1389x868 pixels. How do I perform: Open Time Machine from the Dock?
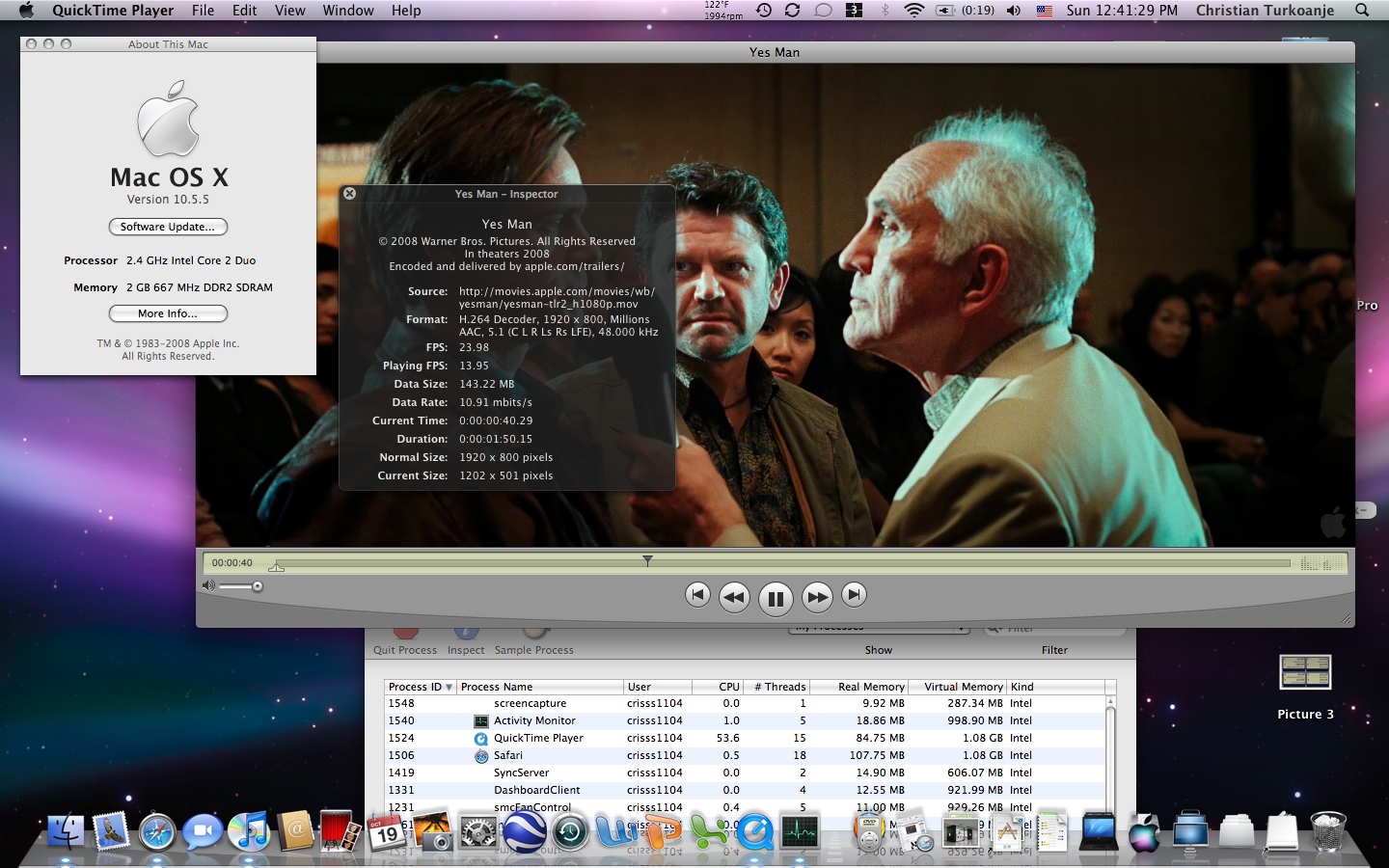(570, 830)
